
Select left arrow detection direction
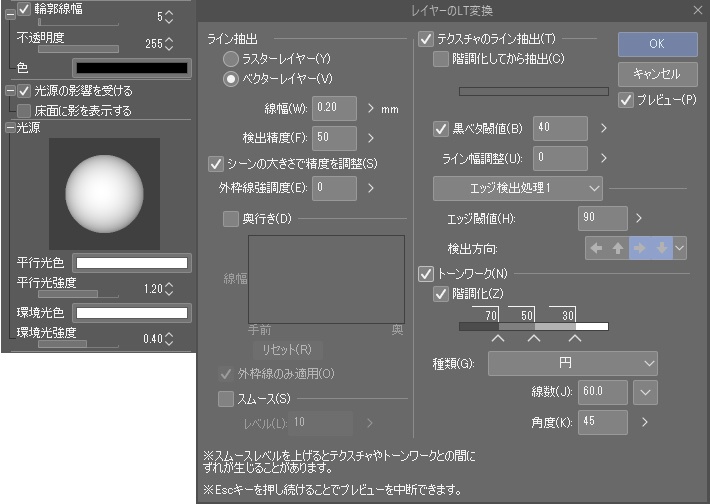(596, 248)
